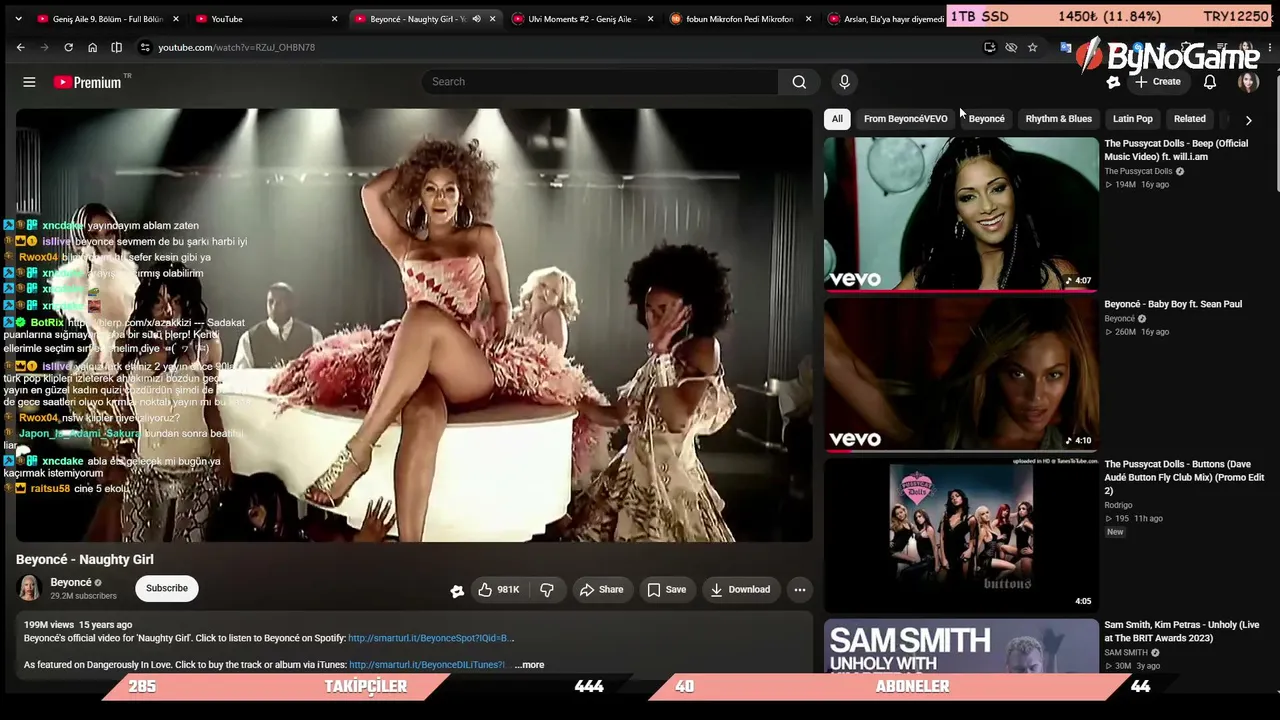This screenshot has width=1280, height=720.
Task: Open Beyoncé Baby Boy video thumbnail
Action: (961, 374)
